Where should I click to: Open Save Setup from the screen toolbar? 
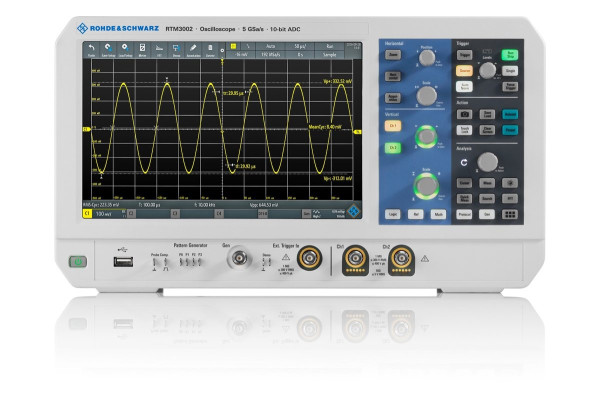click(108, 49)
